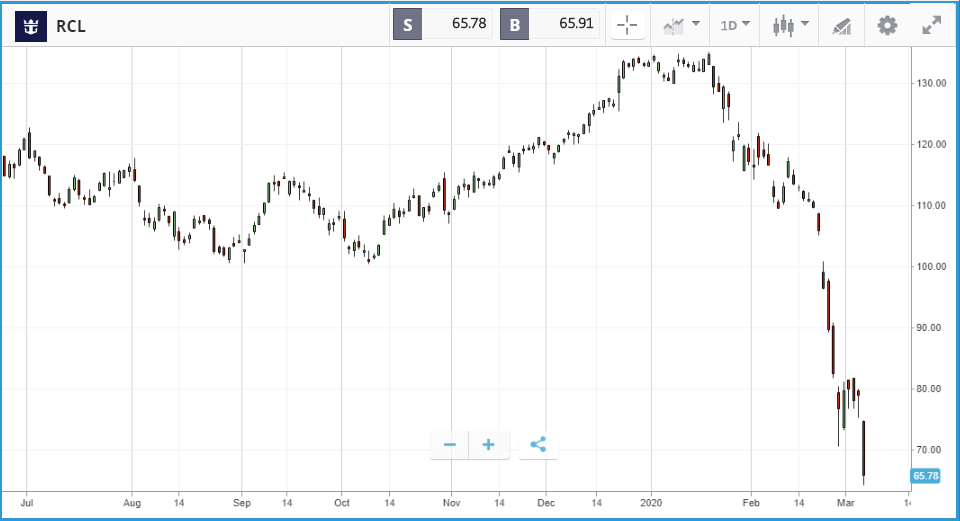Click the Feb date axis label
This screenshot has width=960, height=521.
pos(751,503)
